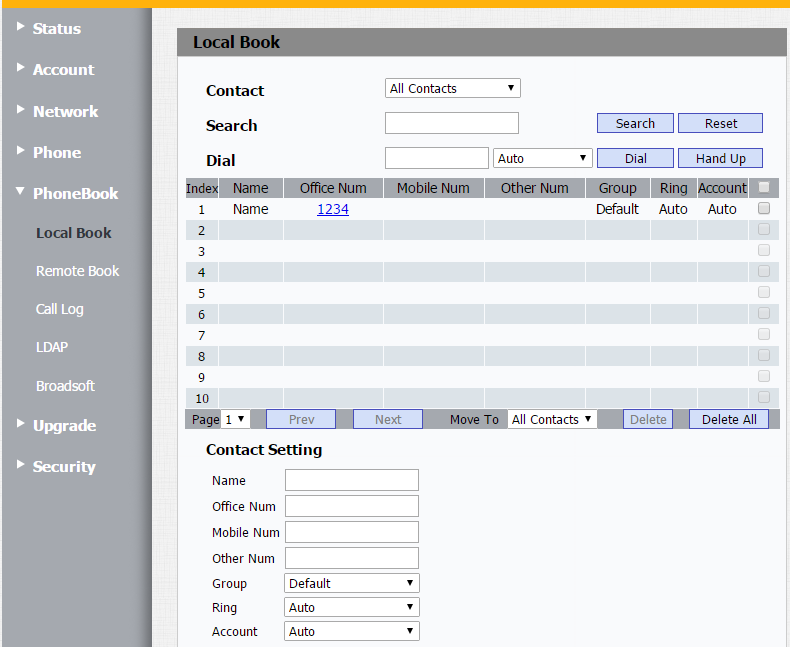The width and height of the screenshot is (790, 647).
Task: Go to Call Log in sidebar
Action: click(59, 309)
